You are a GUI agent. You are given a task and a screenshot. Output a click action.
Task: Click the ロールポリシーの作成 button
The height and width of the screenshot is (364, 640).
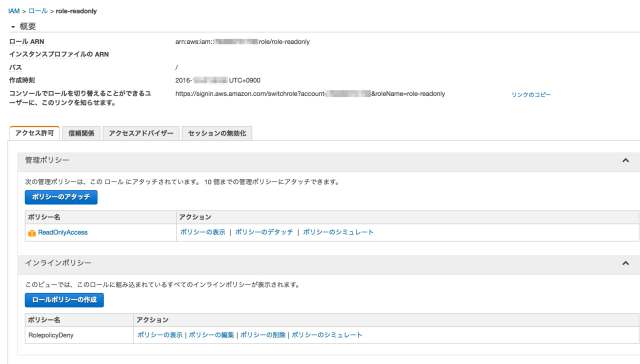[64, 300]
